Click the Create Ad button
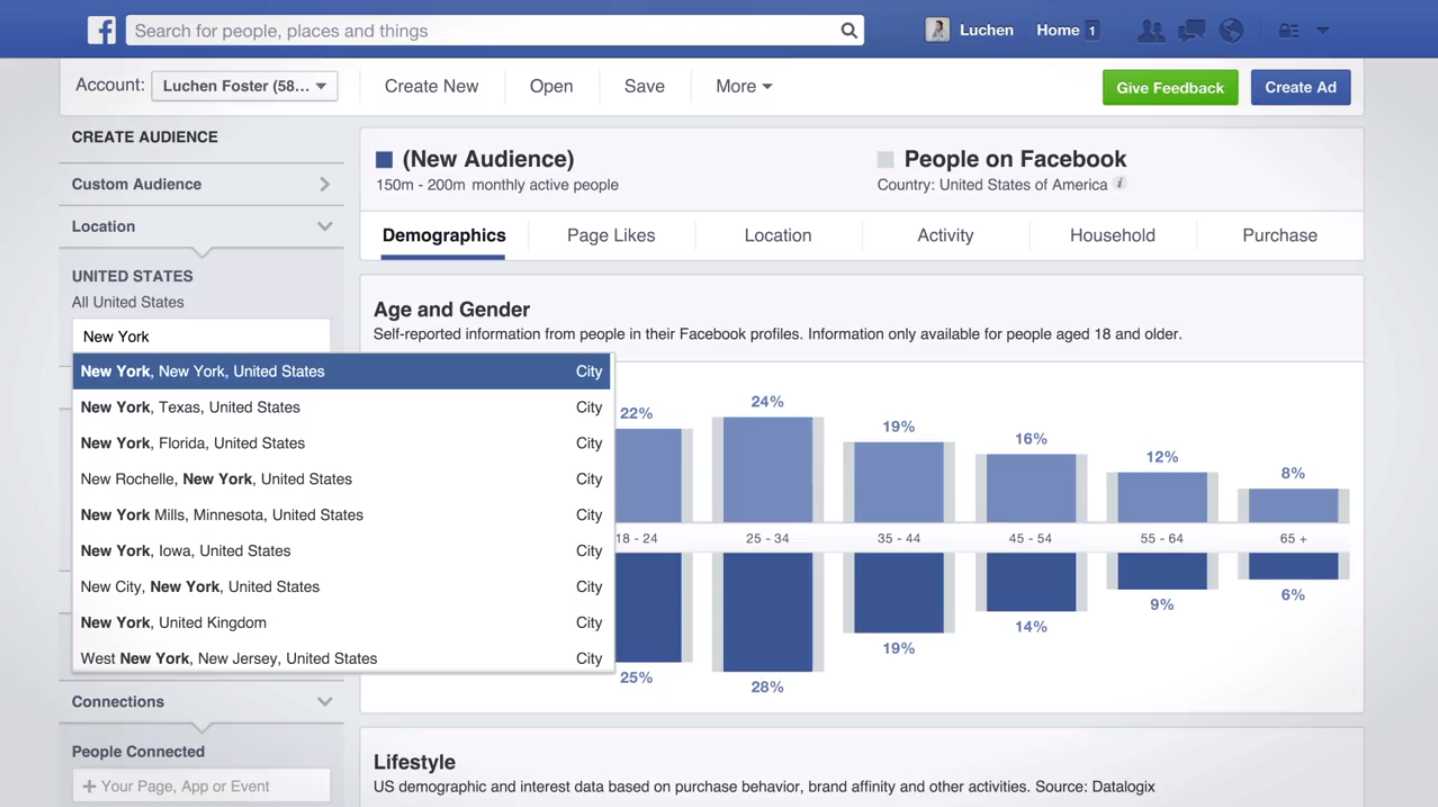 click(1300, 87)
